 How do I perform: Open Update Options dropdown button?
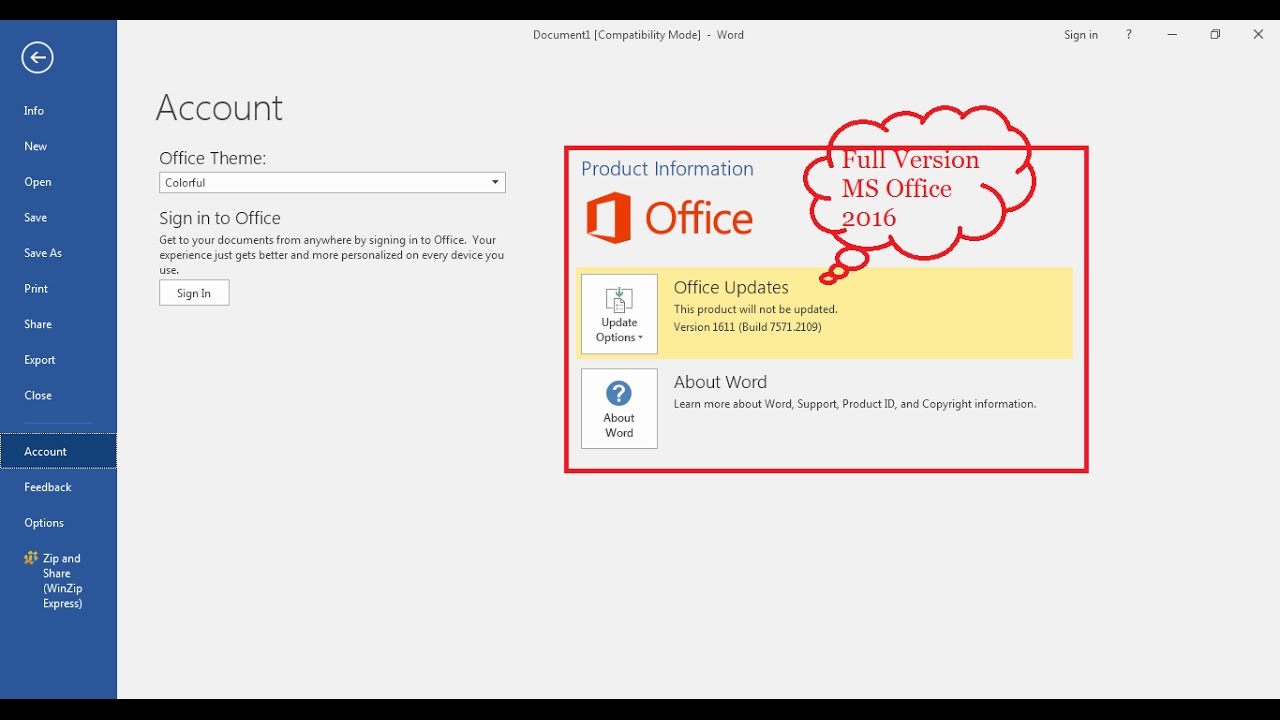coord(619,314)
